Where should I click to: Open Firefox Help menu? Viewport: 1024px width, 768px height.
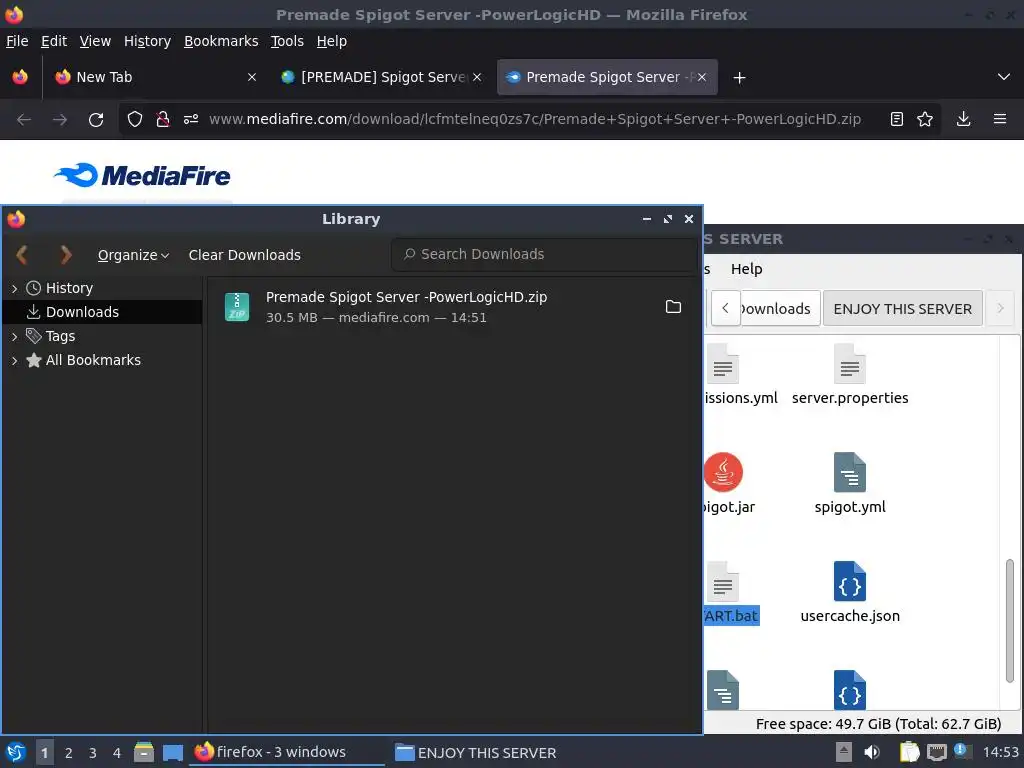pyautogui.click(x=332, y=41)
